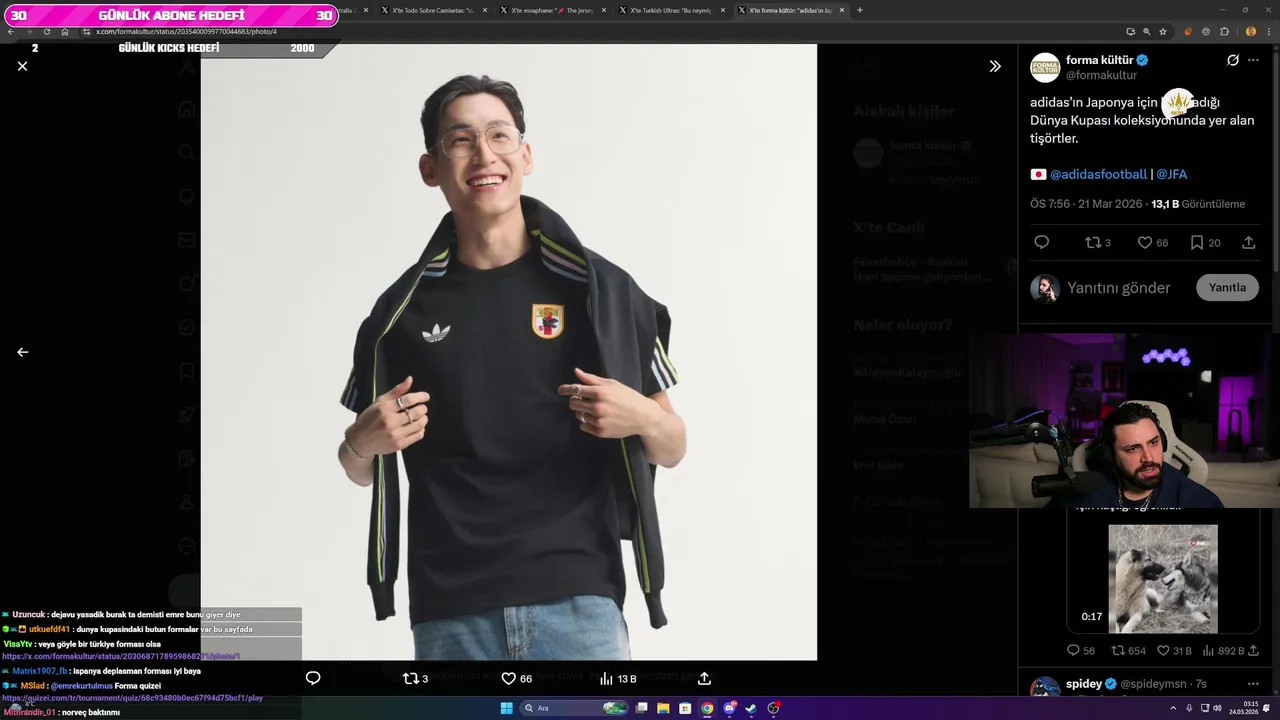Screen dimensions: 1280x720
Task: Open Steam from the taskbar
Action: click(x=752, y=708)
